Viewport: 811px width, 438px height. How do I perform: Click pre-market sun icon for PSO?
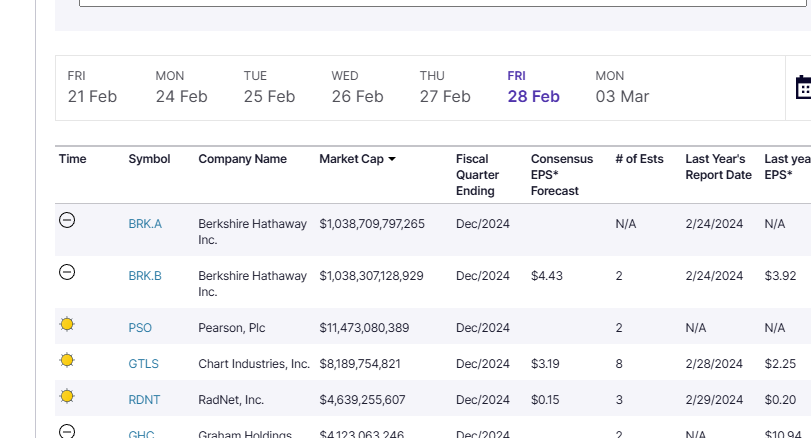click(67, 325)
